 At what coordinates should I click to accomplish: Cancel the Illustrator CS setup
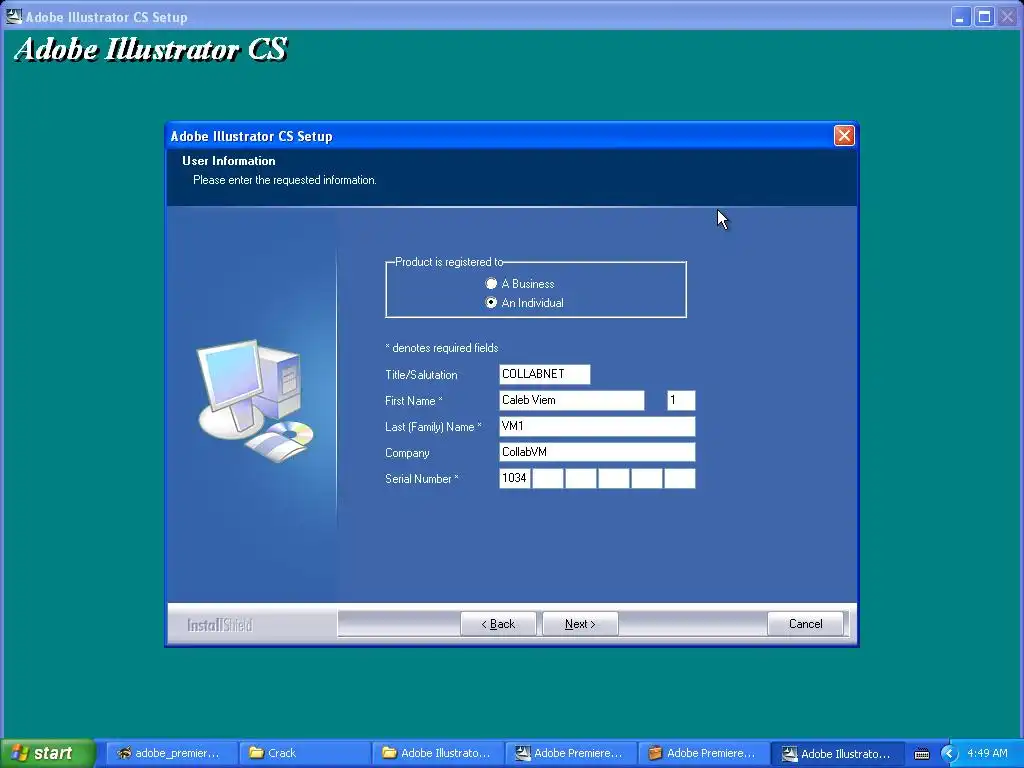point(805,624)
